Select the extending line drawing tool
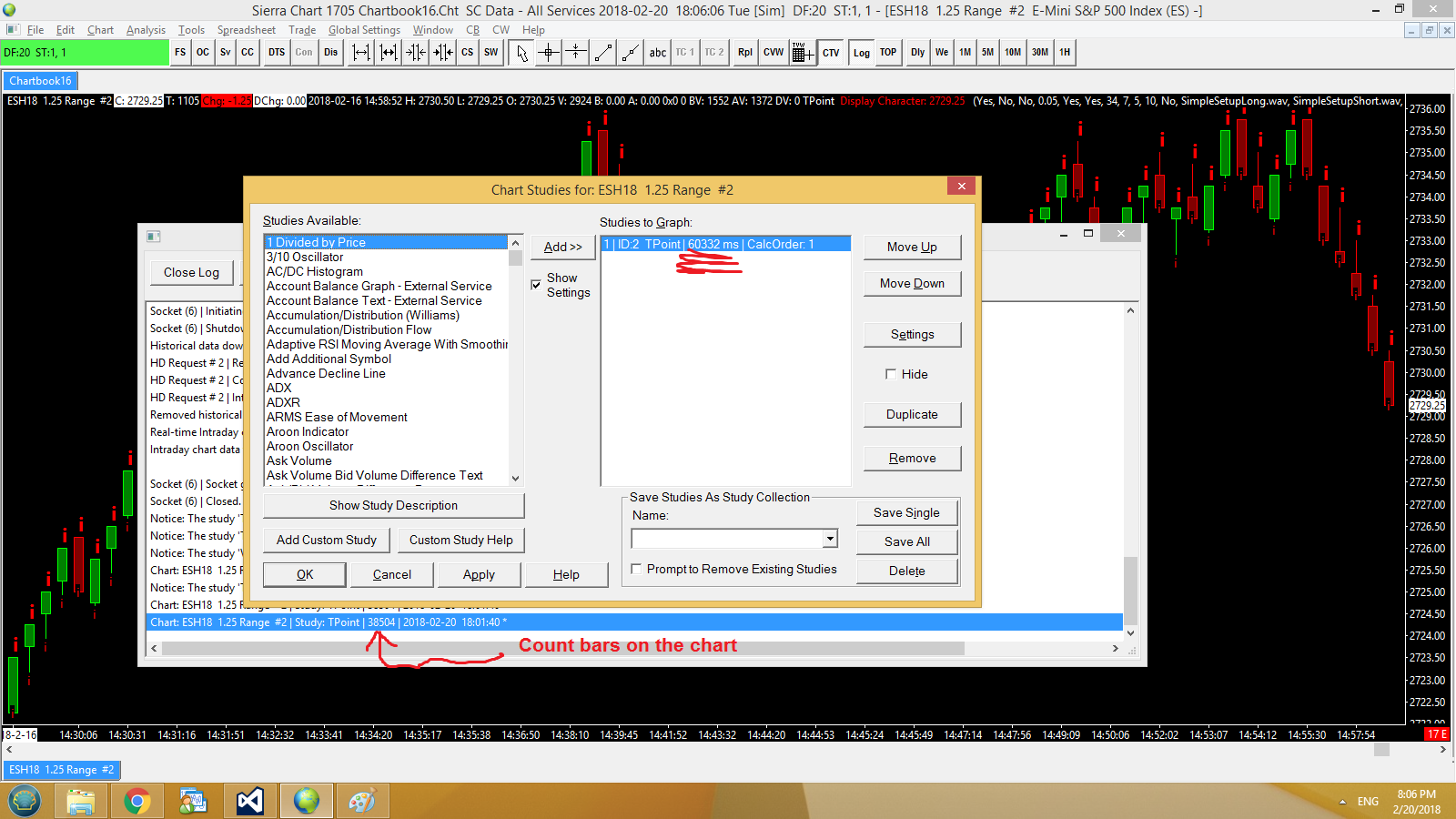The width and height of the screenshot is (1456, 819). click(x=631, y=53)
